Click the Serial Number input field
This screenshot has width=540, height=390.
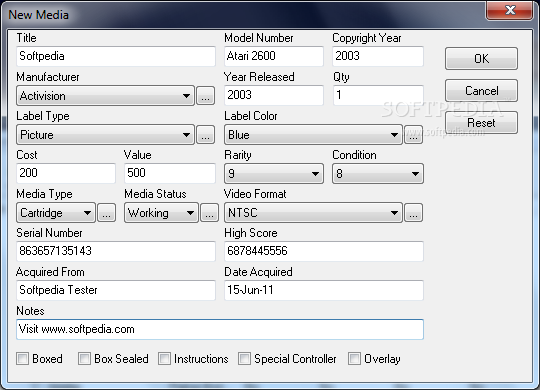tap(116, 251)
